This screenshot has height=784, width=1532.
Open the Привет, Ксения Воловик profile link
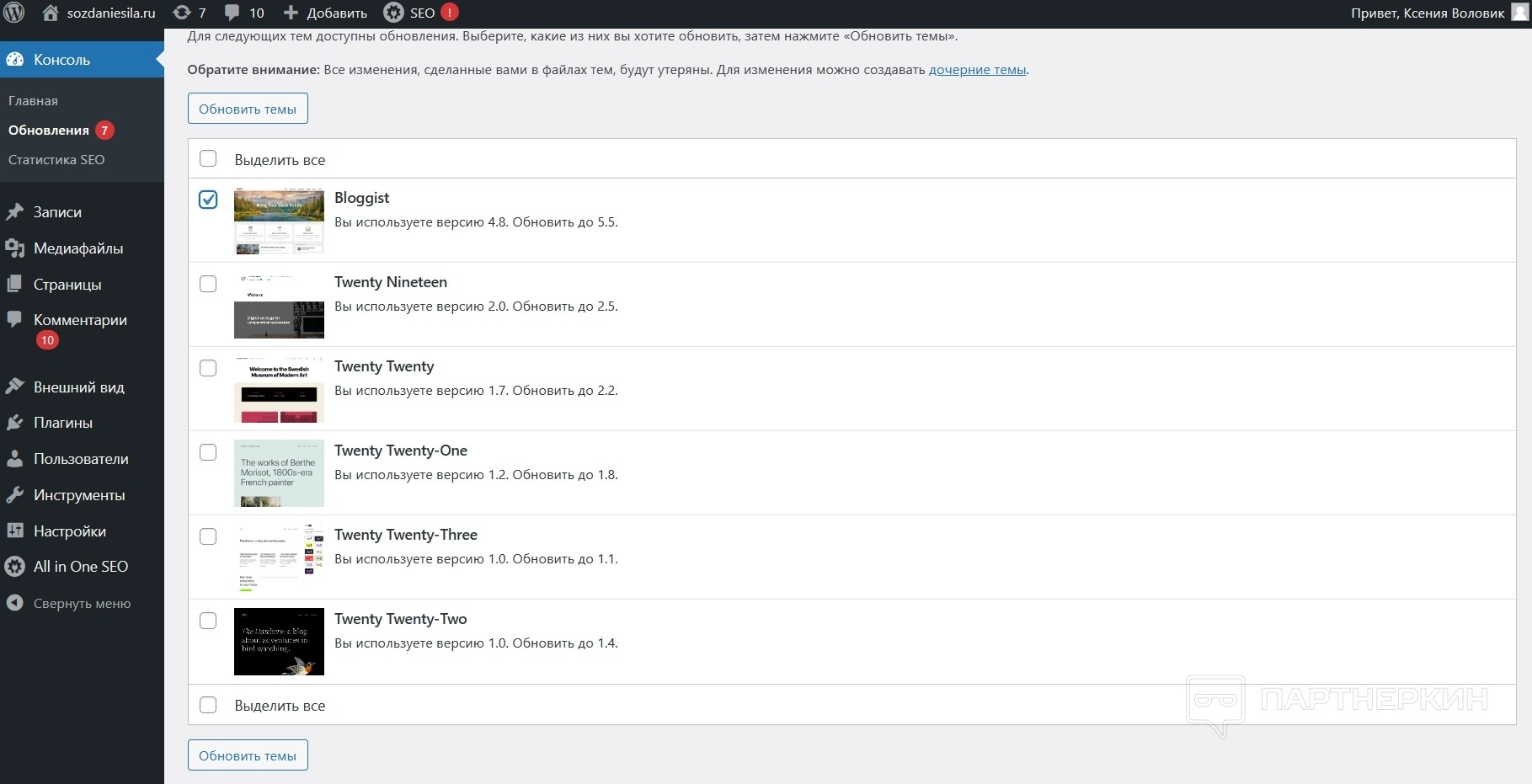click(1428, 13)
